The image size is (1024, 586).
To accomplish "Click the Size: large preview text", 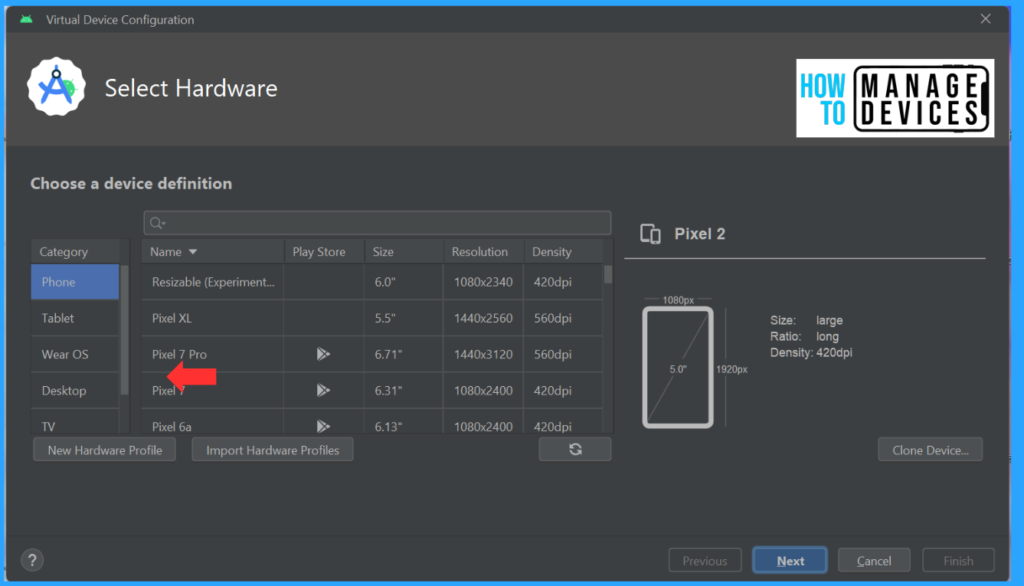I will pyautogui.click(x=806, y=320).
